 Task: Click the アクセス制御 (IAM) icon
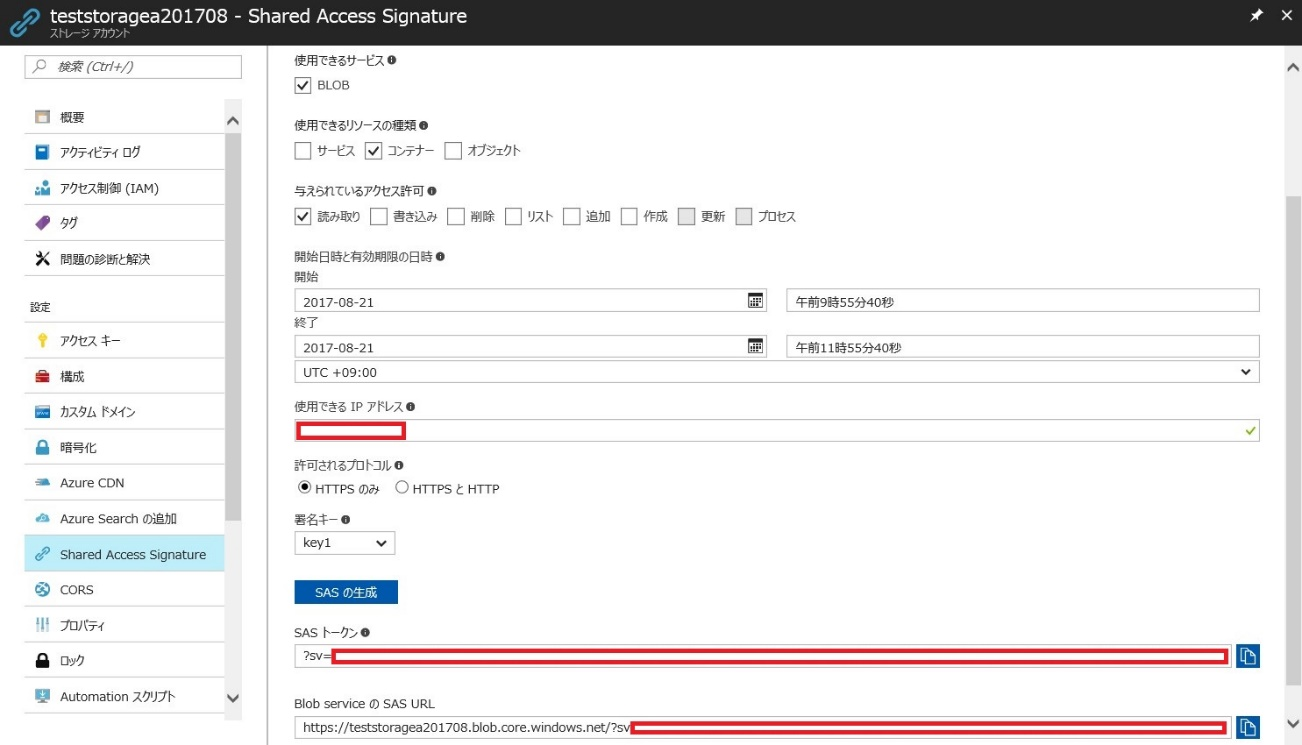(x=42, y=188)
